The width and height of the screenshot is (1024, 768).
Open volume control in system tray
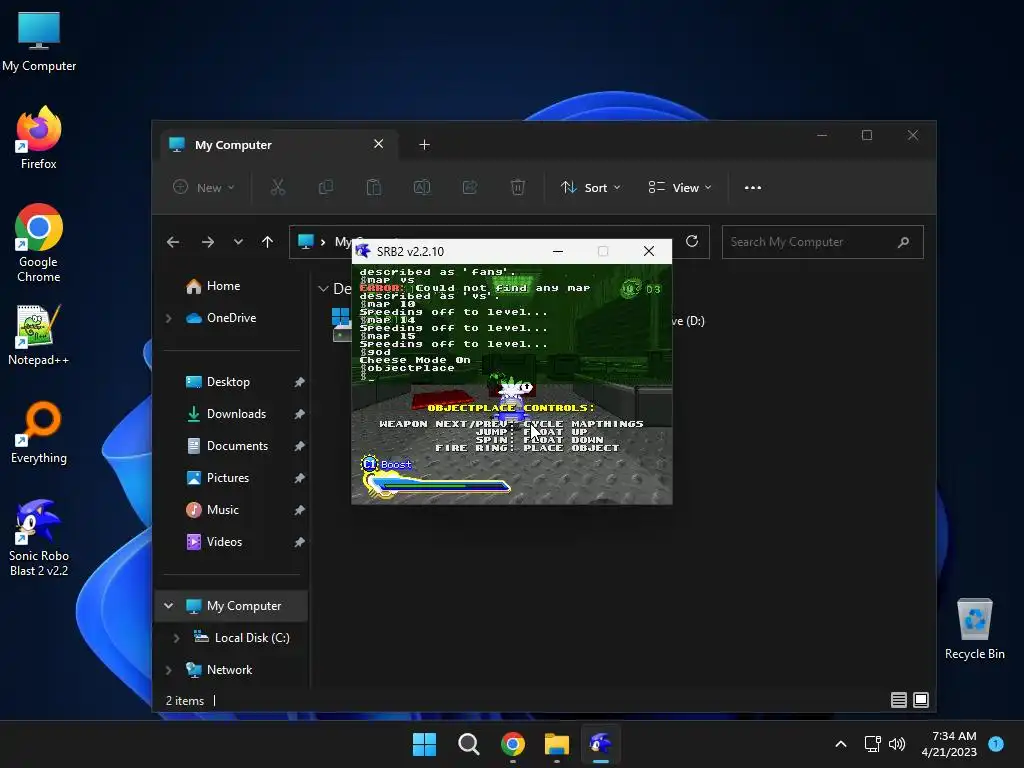897,744
